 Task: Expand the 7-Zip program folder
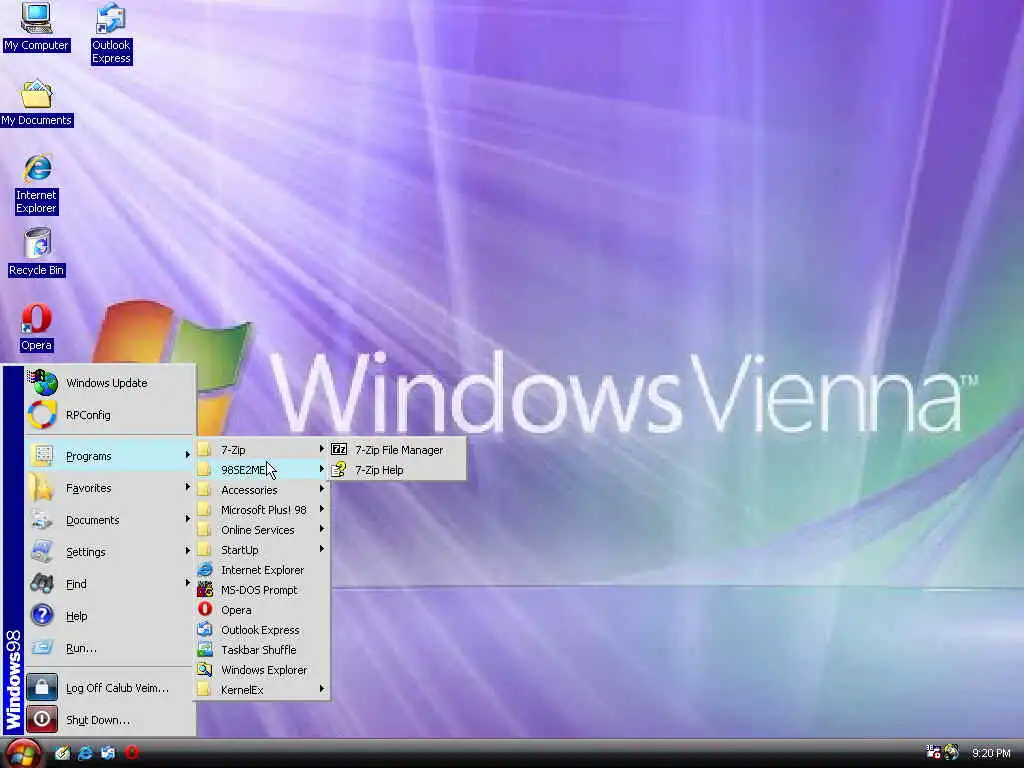click(262, 450)
